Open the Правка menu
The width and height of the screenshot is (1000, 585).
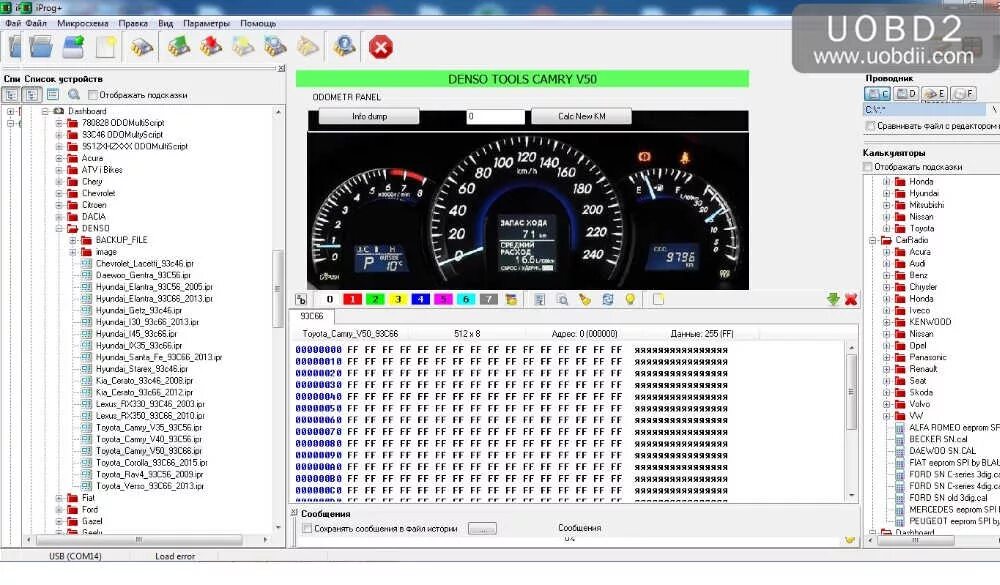tap(133, 23)
